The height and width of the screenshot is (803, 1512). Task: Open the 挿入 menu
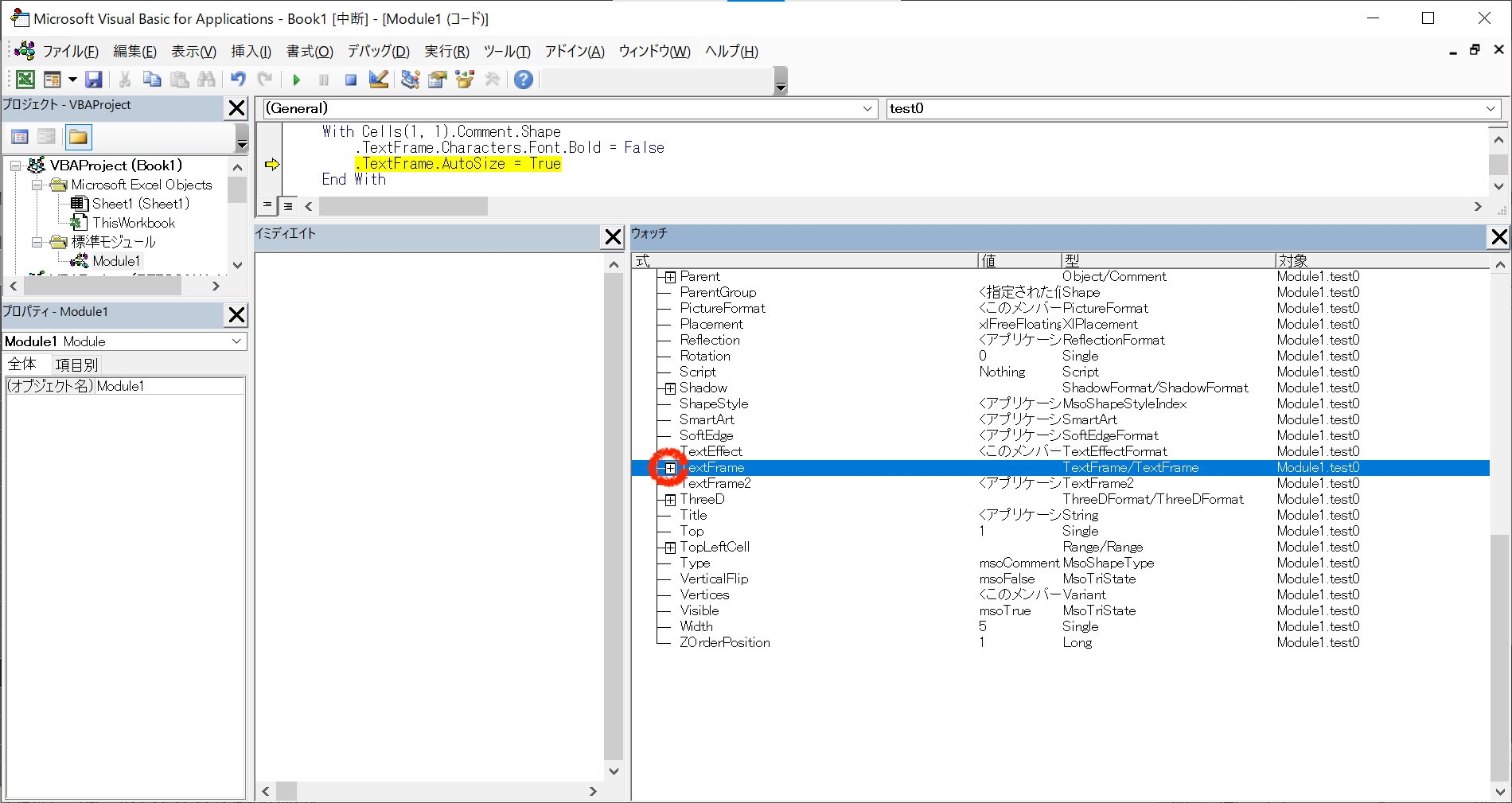(x=251, y=52)
